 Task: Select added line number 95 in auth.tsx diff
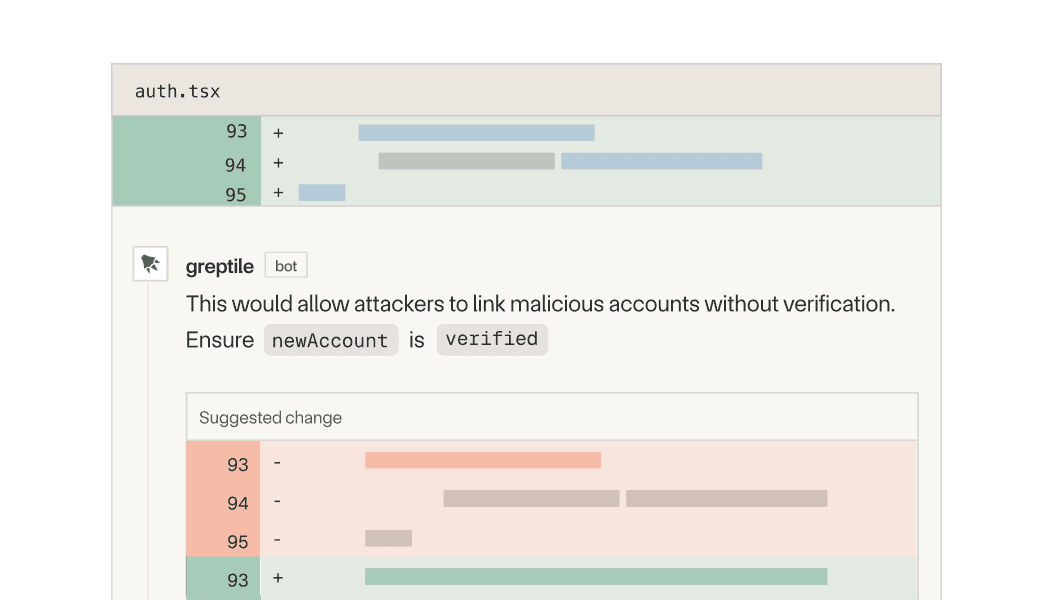coord(236,194)
